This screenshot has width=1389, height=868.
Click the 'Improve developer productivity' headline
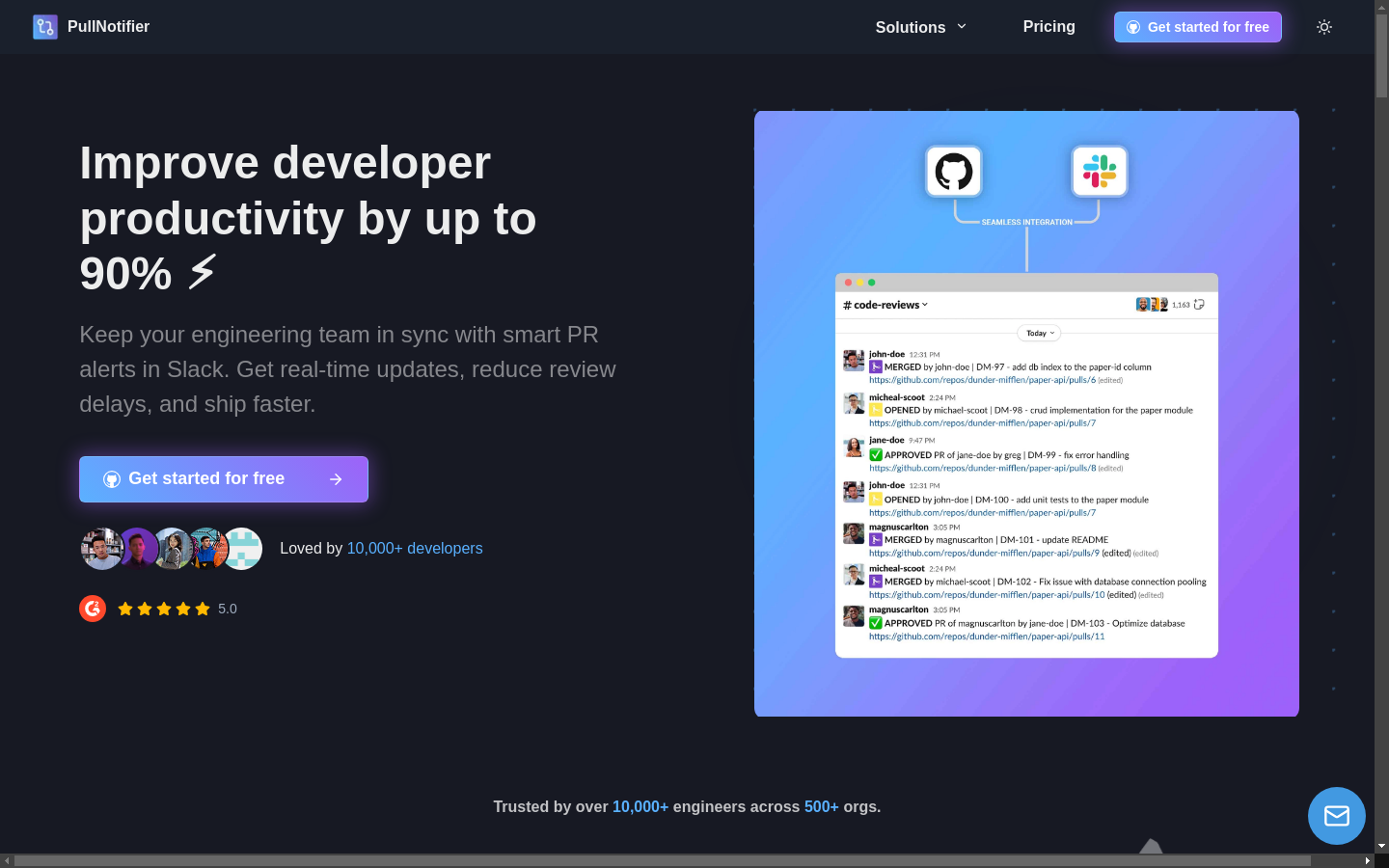(309, 218)
